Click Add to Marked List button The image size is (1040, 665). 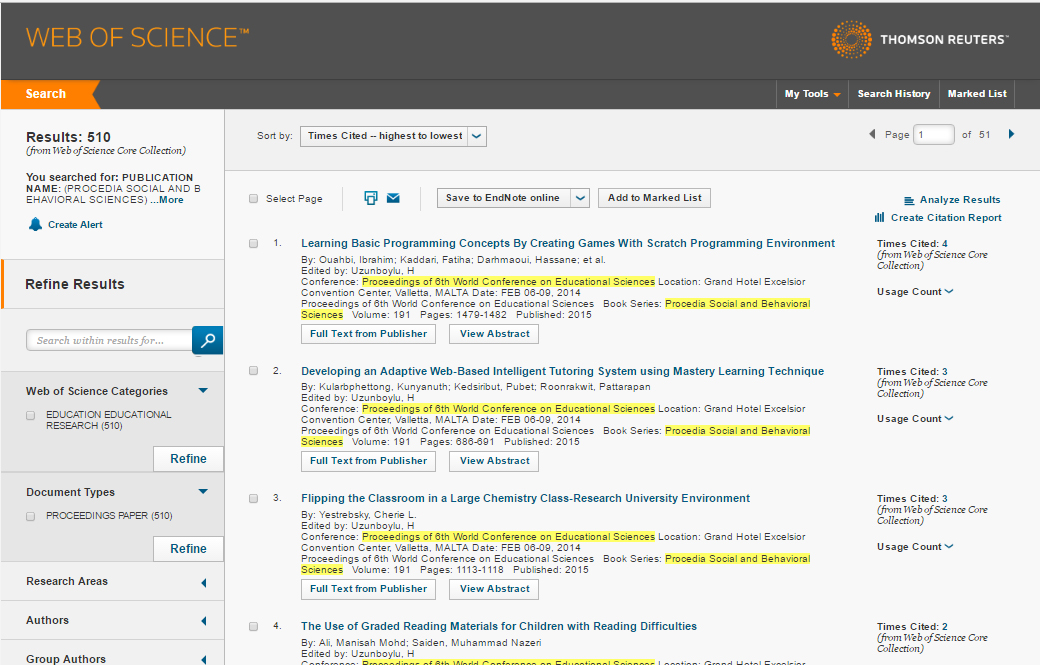[x=655, y=198]
